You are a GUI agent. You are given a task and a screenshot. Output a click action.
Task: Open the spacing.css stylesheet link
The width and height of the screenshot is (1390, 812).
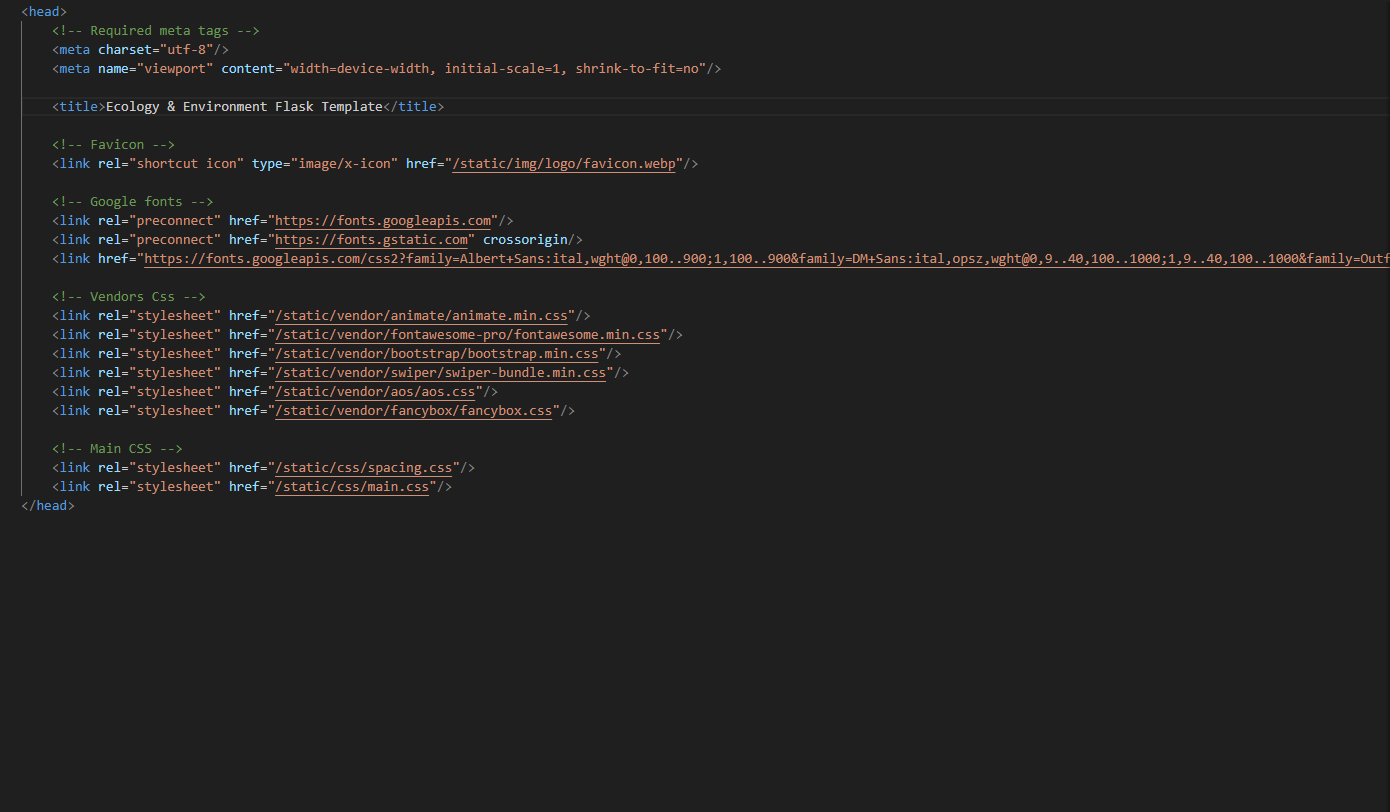[362, 467]
